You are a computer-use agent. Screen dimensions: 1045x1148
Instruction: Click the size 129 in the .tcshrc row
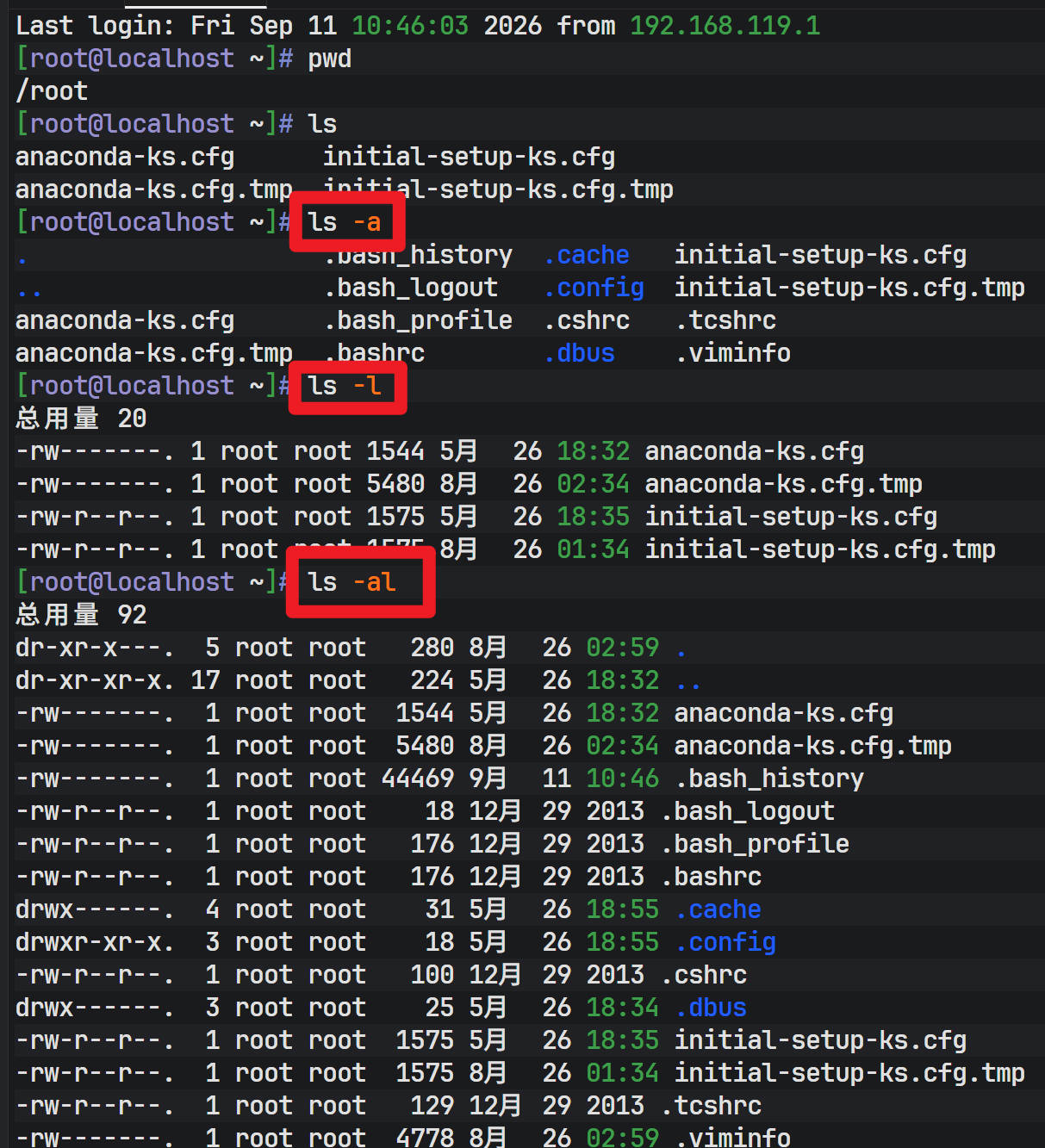pyautogui.click(x=432, y=1106)
